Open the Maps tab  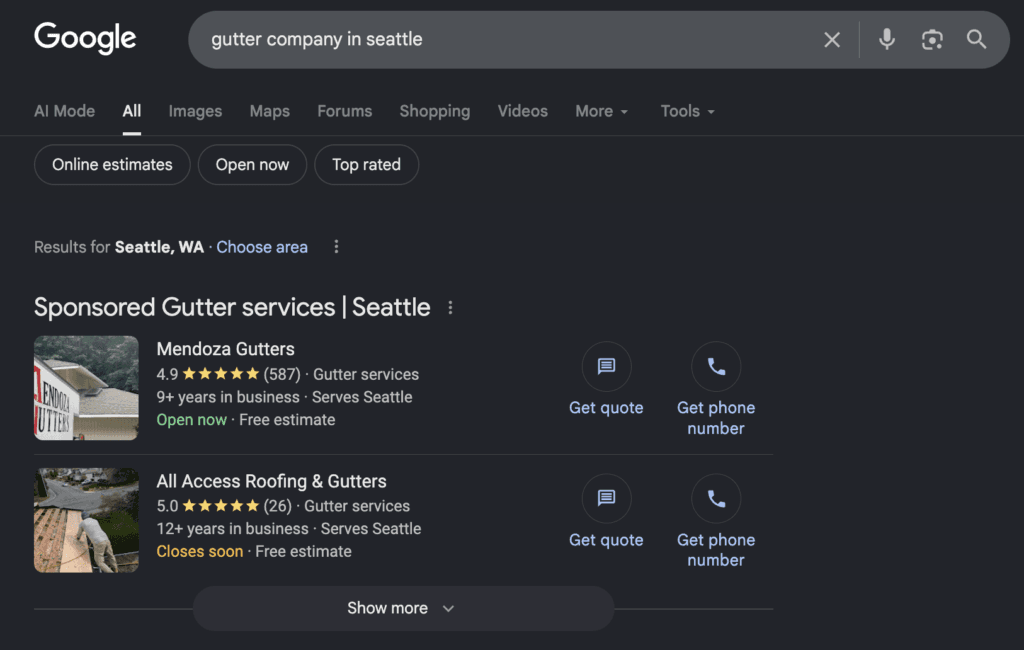pos(270,111)
